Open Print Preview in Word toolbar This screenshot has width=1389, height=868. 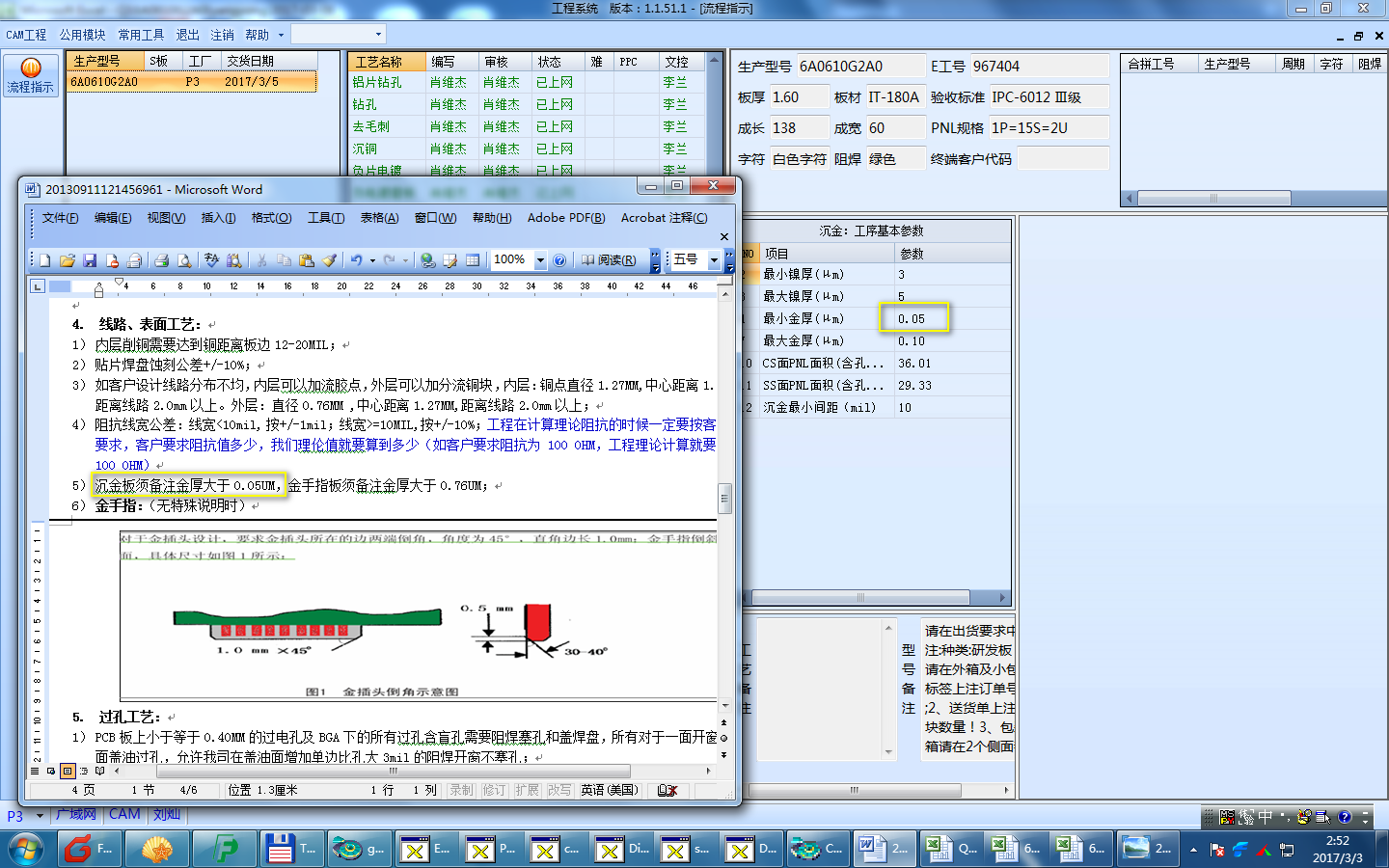tap(184, 260)
